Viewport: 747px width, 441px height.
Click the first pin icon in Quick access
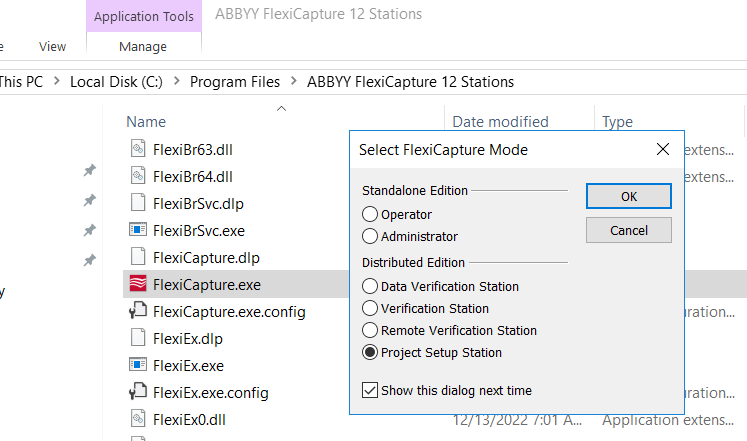click(90, 170)
